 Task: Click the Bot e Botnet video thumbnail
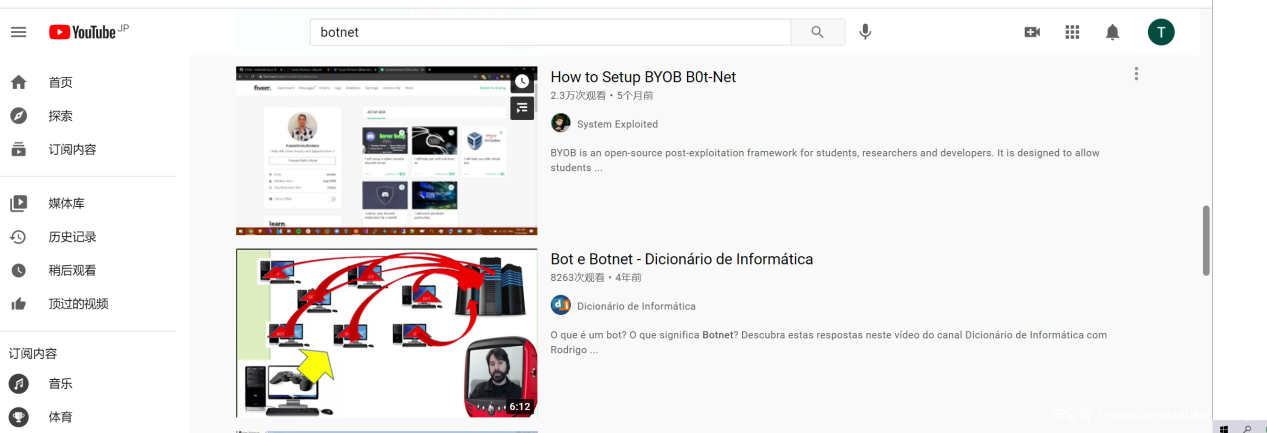(386, 332)
